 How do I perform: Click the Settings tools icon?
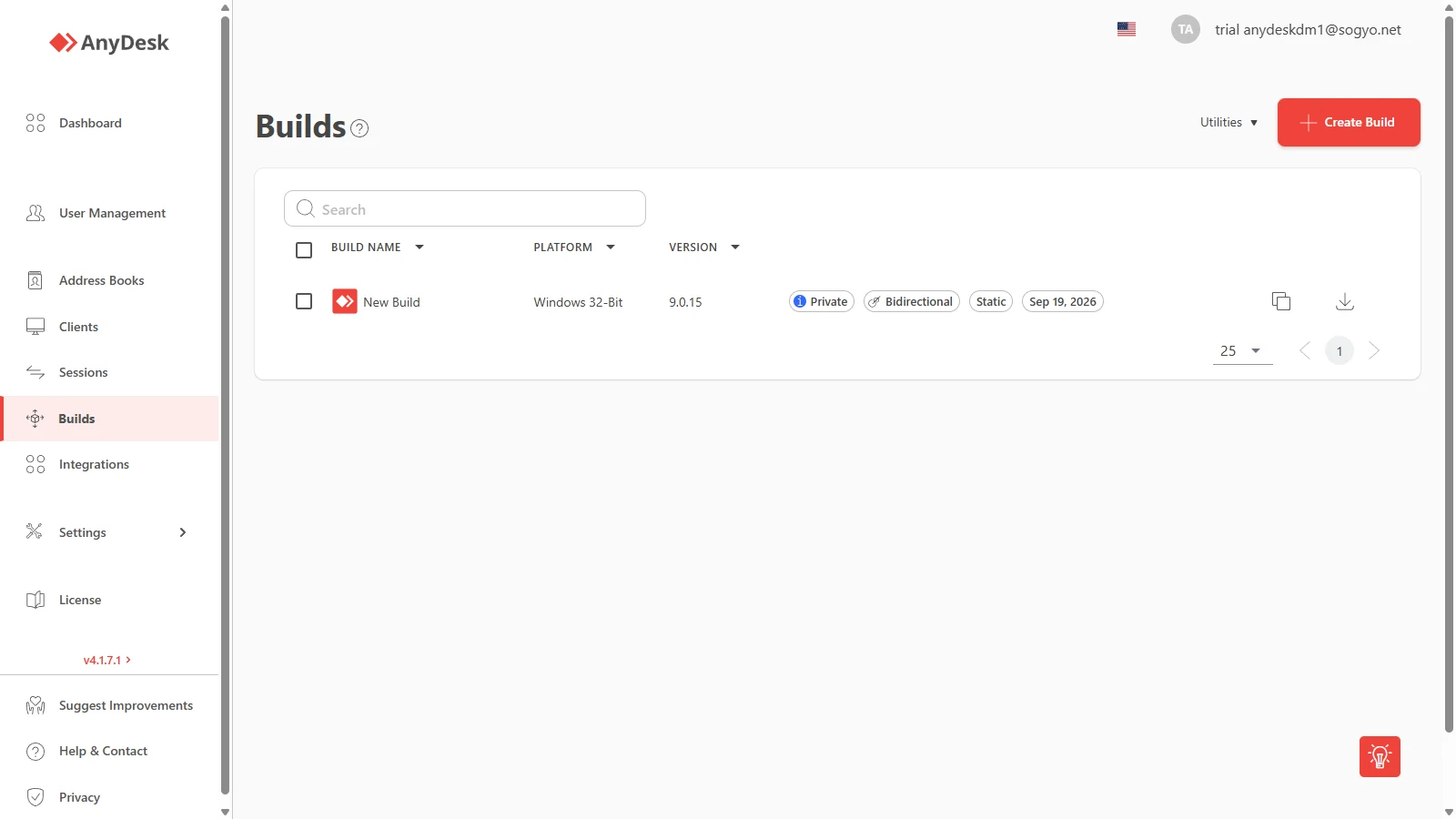pos(35,531)
